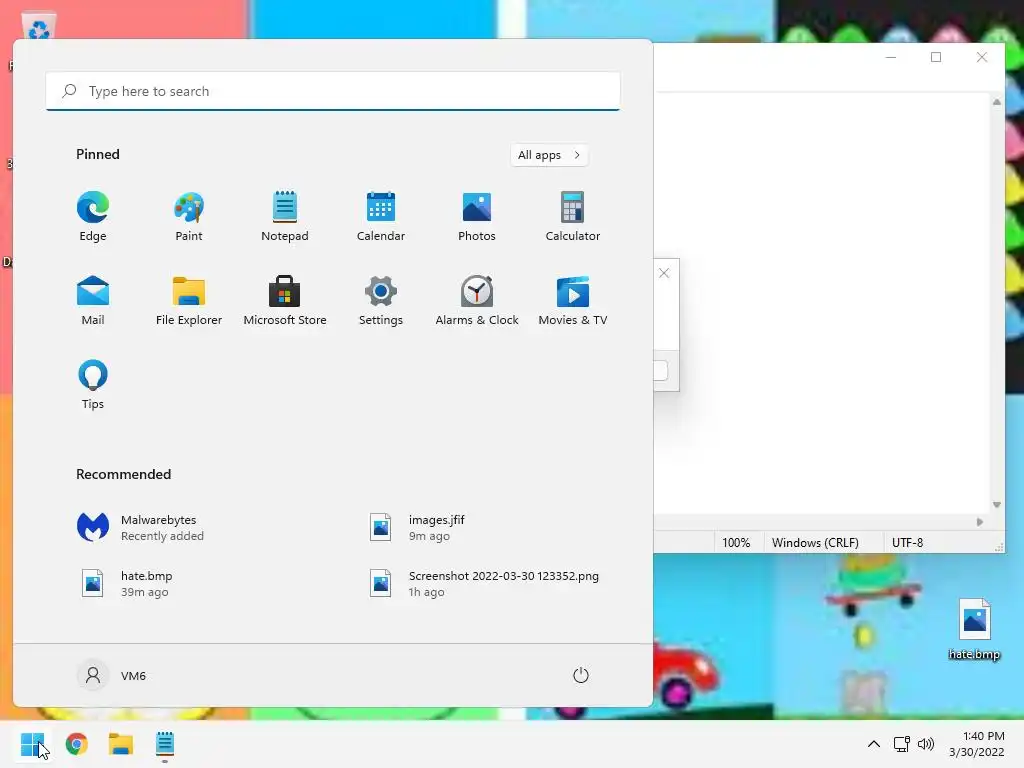The image size is (1024, 768).
Task: Switch to Notepad on the taskbar
Action: 165,744
